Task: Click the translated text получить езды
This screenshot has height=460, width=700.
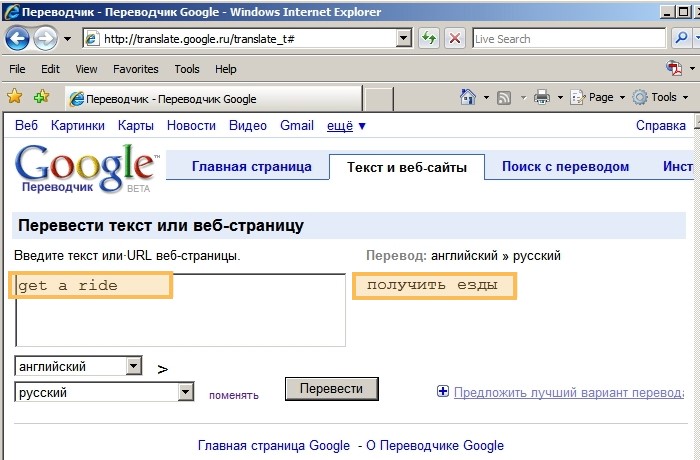Action: click(432, 285)
